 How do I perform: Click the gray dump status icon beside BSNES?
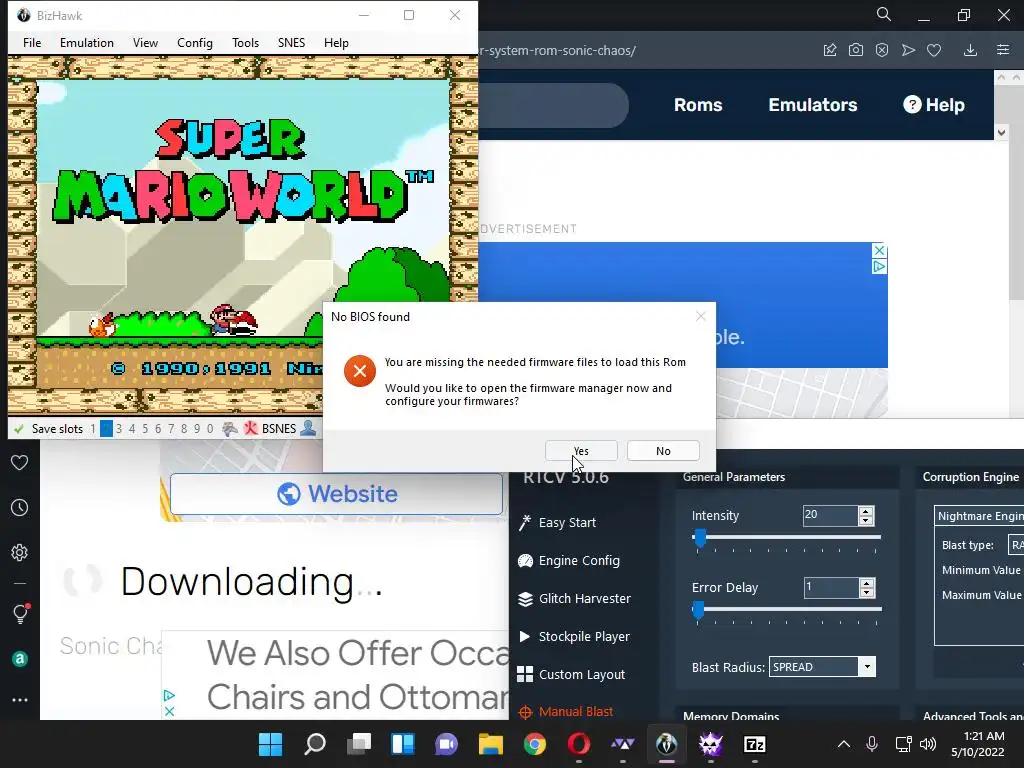(230, 429)
